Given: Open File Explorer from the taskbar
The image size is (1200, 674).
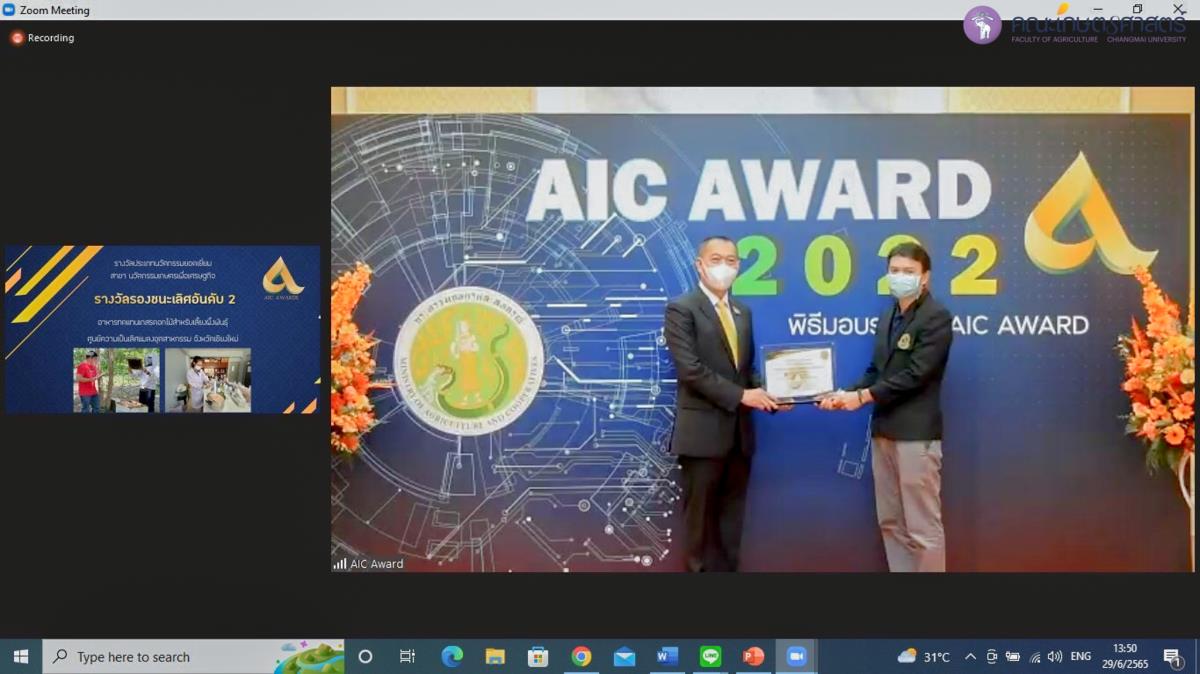Looking at the screenshot, I should click(x=495, y=657).
